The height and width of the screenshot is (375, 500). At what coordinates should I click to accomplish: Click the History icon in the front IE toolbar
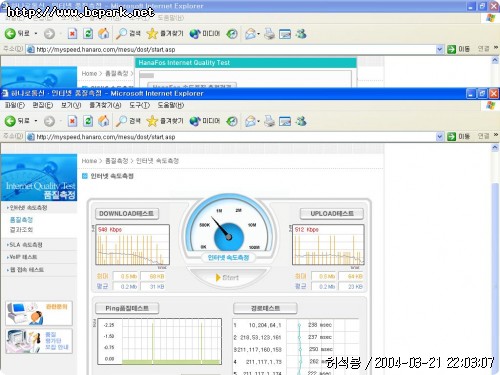click(232, 121)
